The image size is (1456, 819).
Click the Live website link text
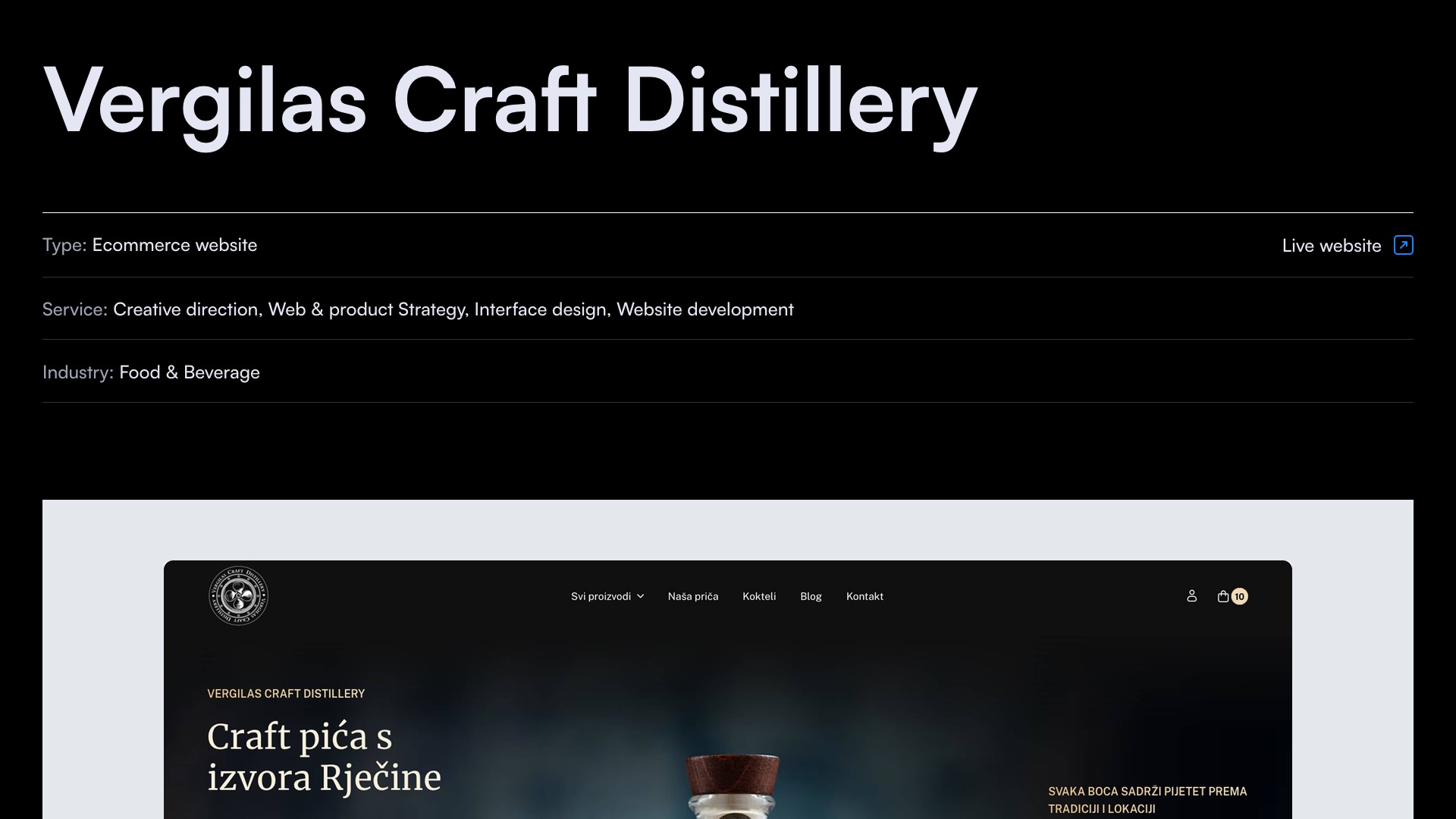(x=1332, y=246)
